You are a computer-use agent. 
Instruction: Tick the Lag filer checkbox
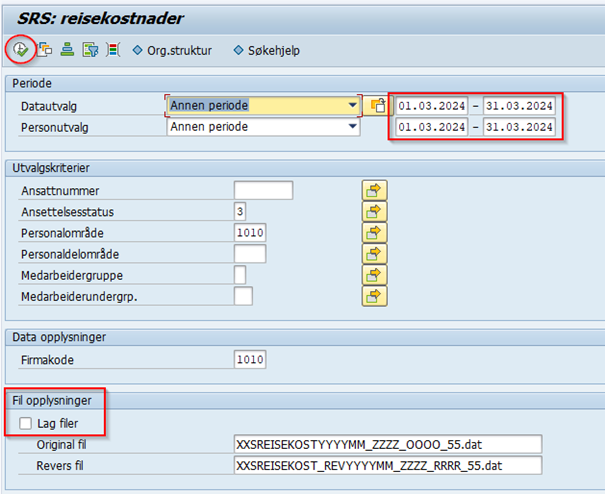(25, 423)
